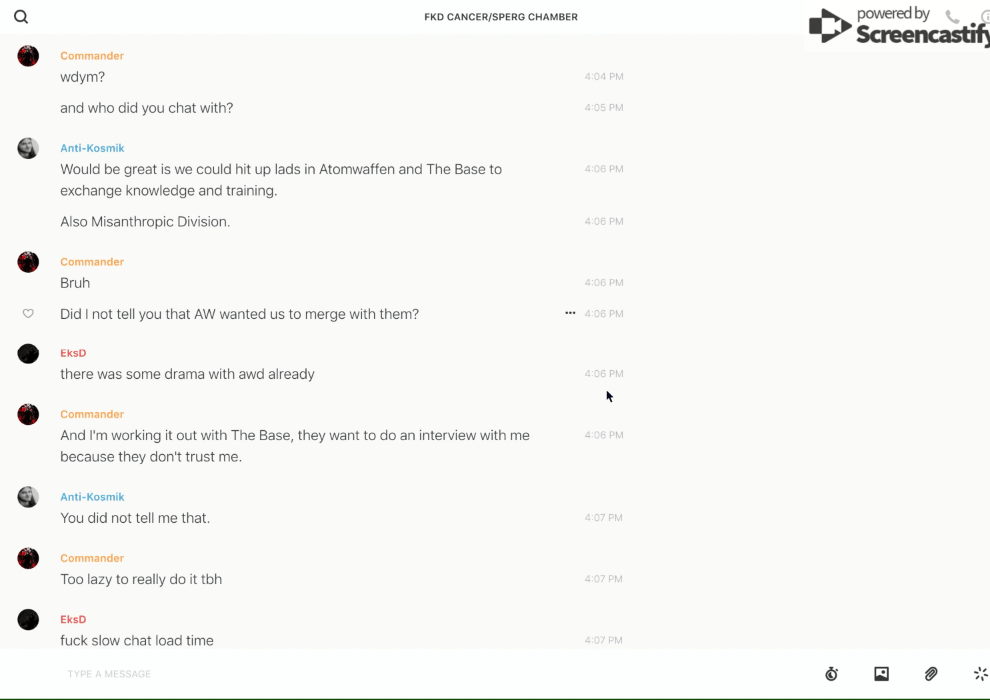Heart the 'Did I not tell you' message
990x700 pixels.
(28, 314)
